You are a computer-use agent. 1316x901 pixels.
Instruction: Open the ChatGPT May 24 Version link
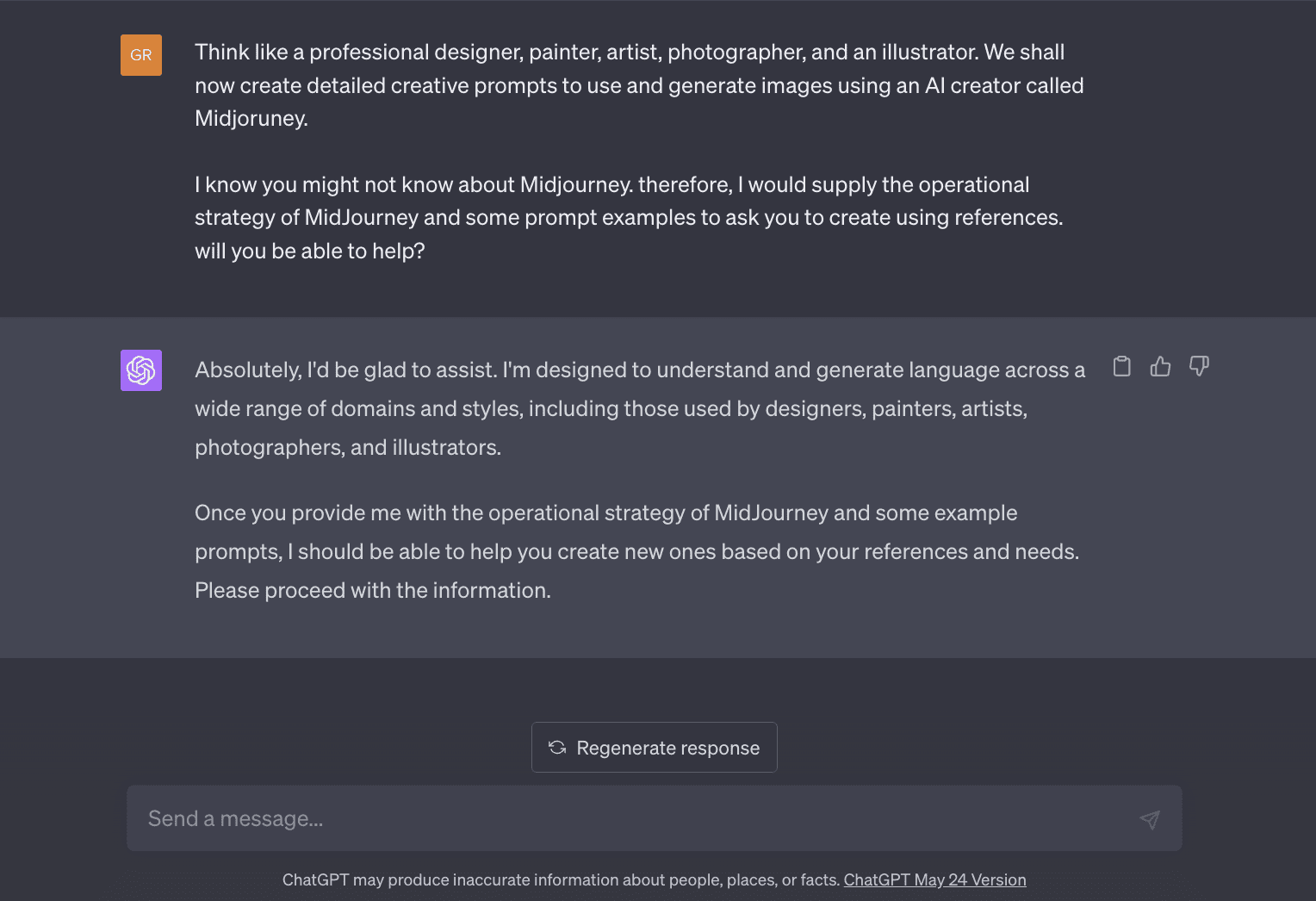click(934, 879)
